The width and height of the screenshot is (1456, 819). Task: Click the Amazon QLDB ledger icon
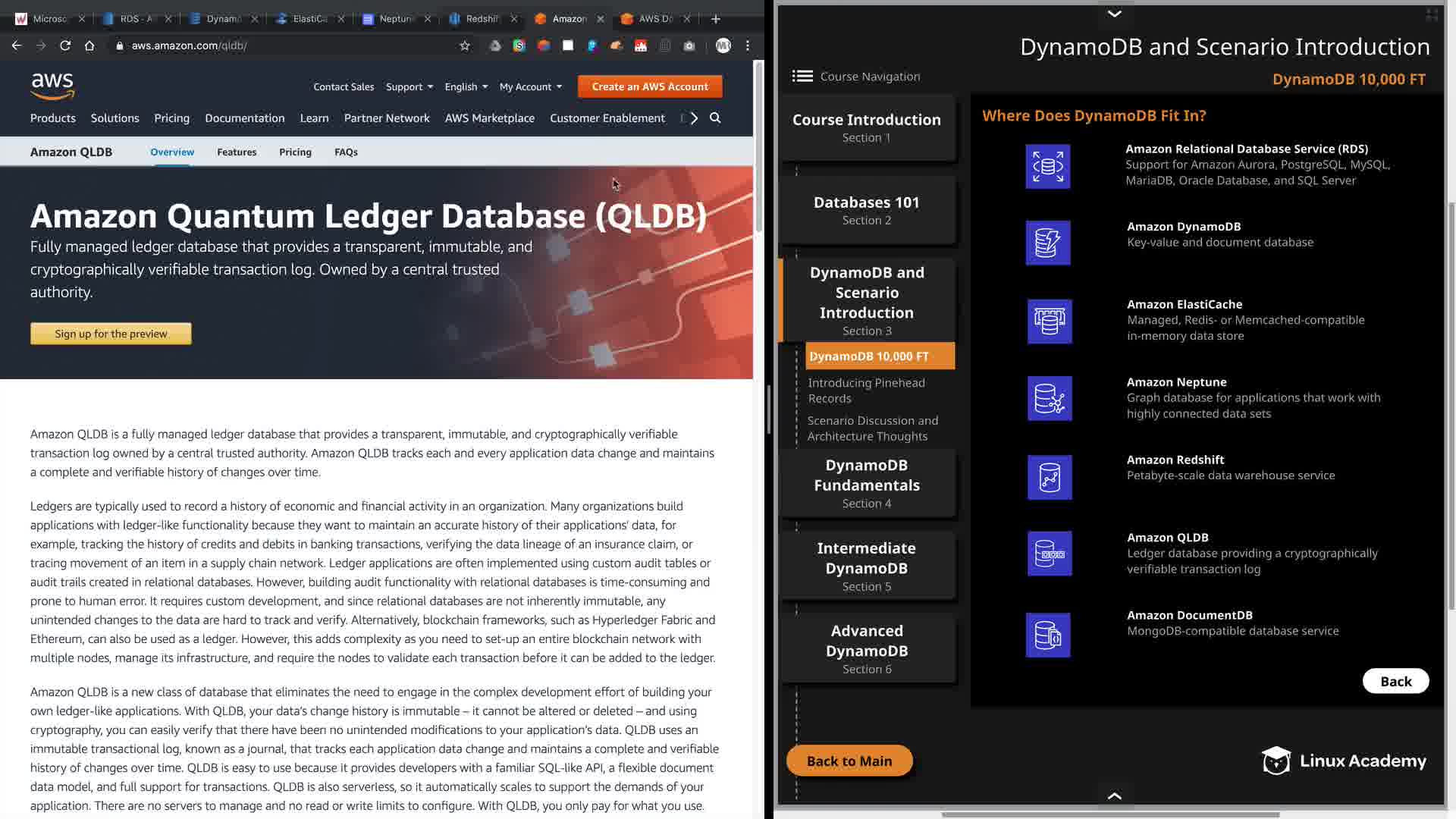tap(1050, 554)
